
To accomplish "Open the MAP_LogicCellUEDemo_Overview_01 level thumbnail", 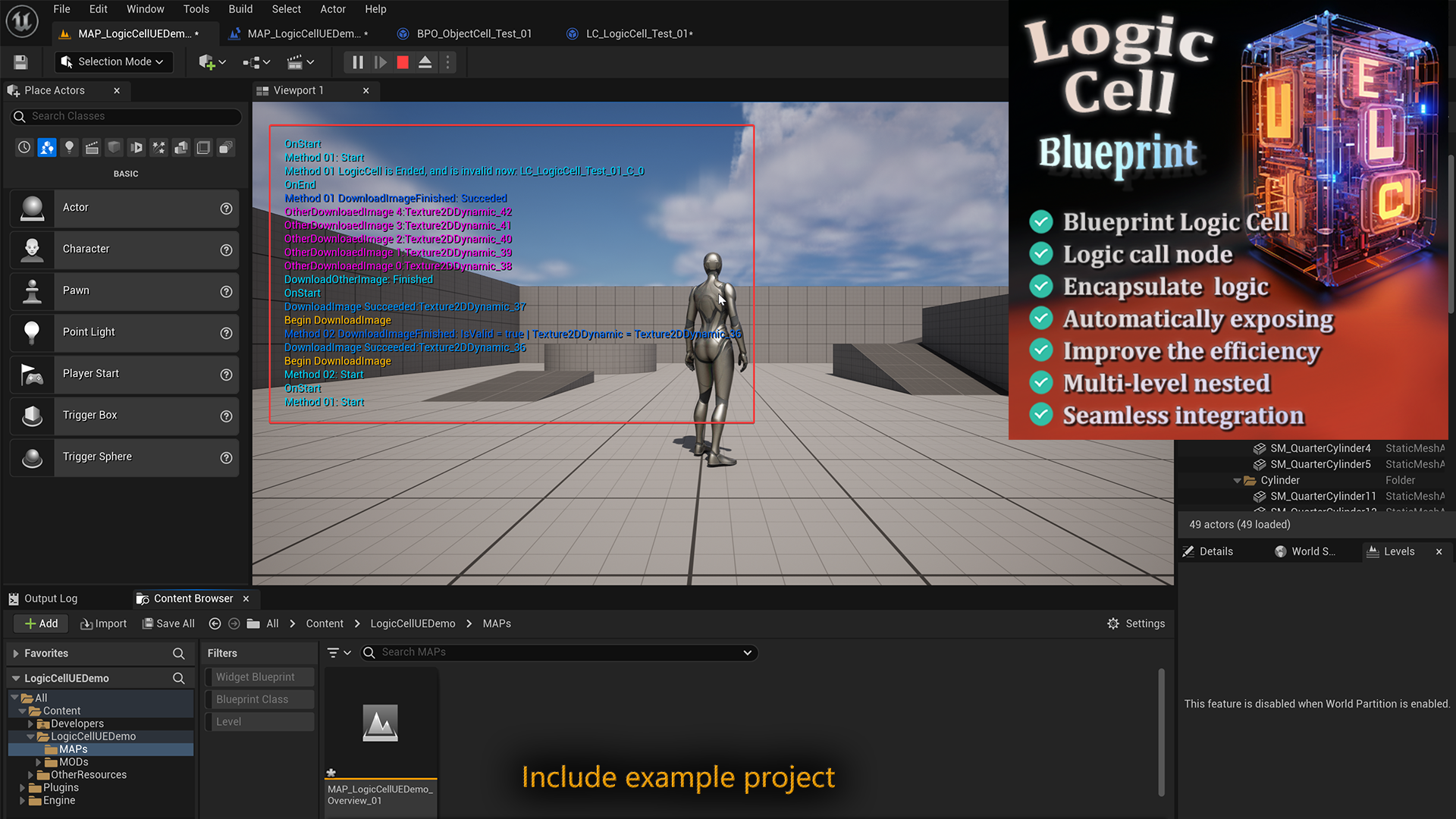I will click(380, 722).
